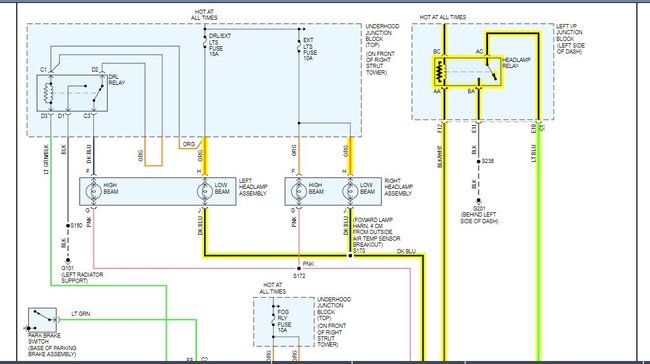The width and height of the screenshot is (650, 364).
Task: Click the "DRL/EXT LTS FUSE 15A" text
Action: tap(220, 45)
